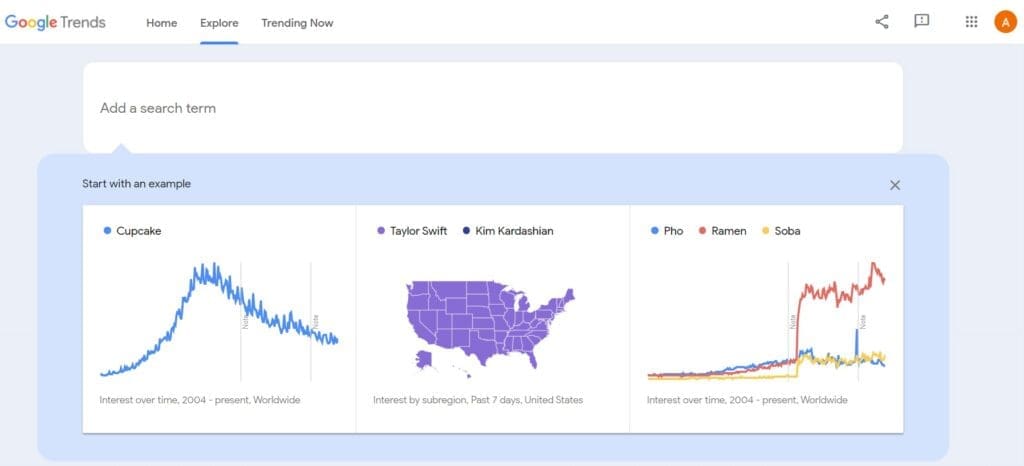Click the red Ramen legend dot
The image size is (1024, 466).
click(x=702, y=230)
